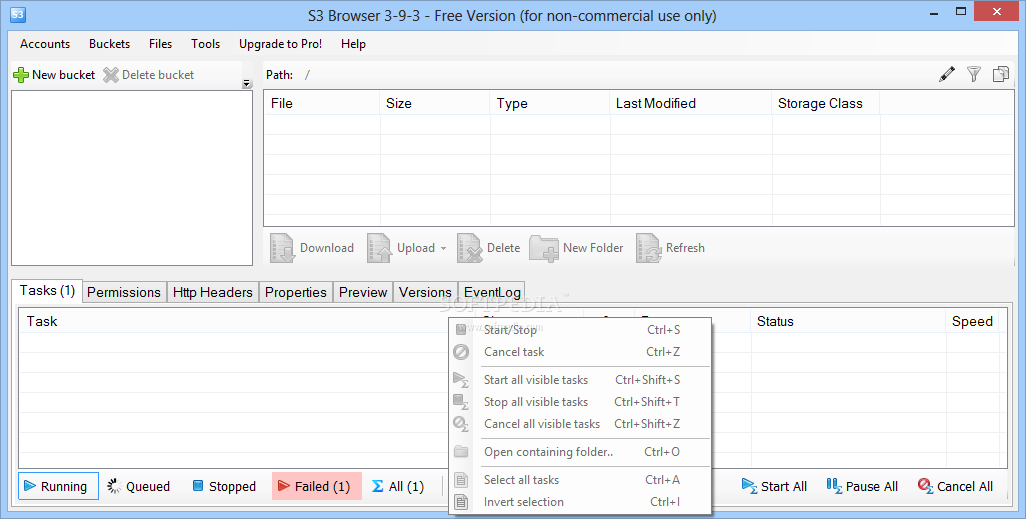This screenshot has height=519, width=1026.
Task: Click the Upload toolbar icon
Action: [x=380, y=248]
